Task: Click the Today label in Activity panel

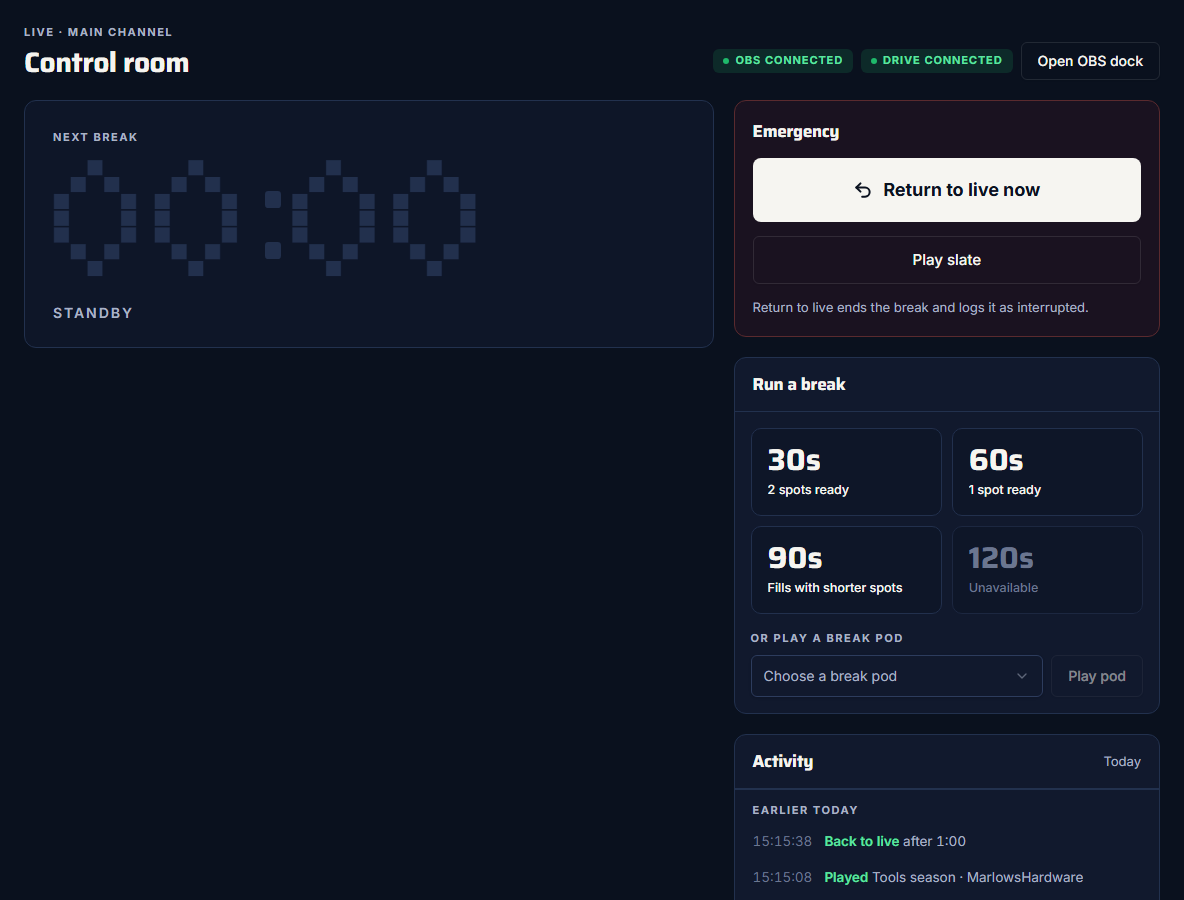Action: pos(1121,761)
